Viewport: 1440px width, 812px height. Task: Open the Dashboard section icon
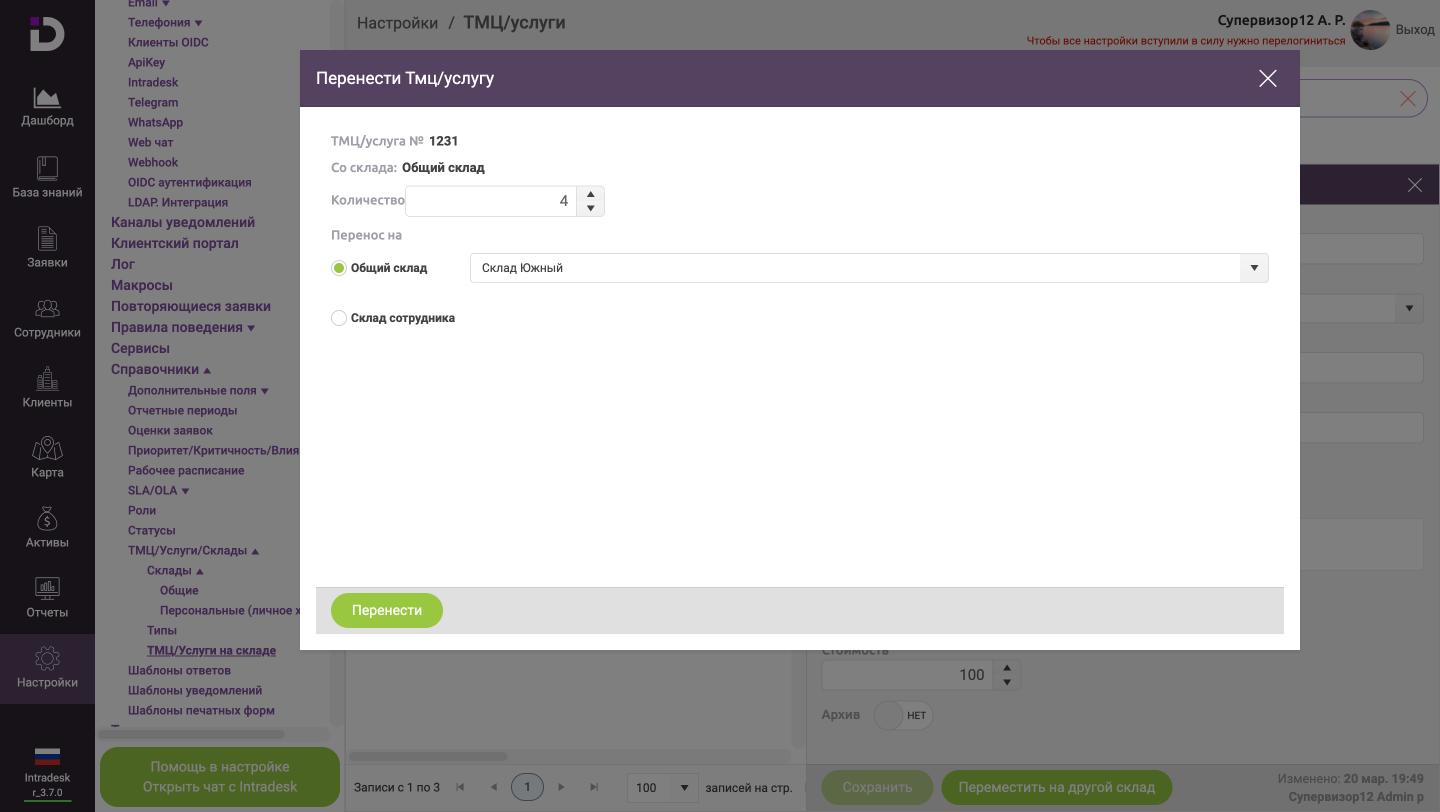click(x=47, y=98)
